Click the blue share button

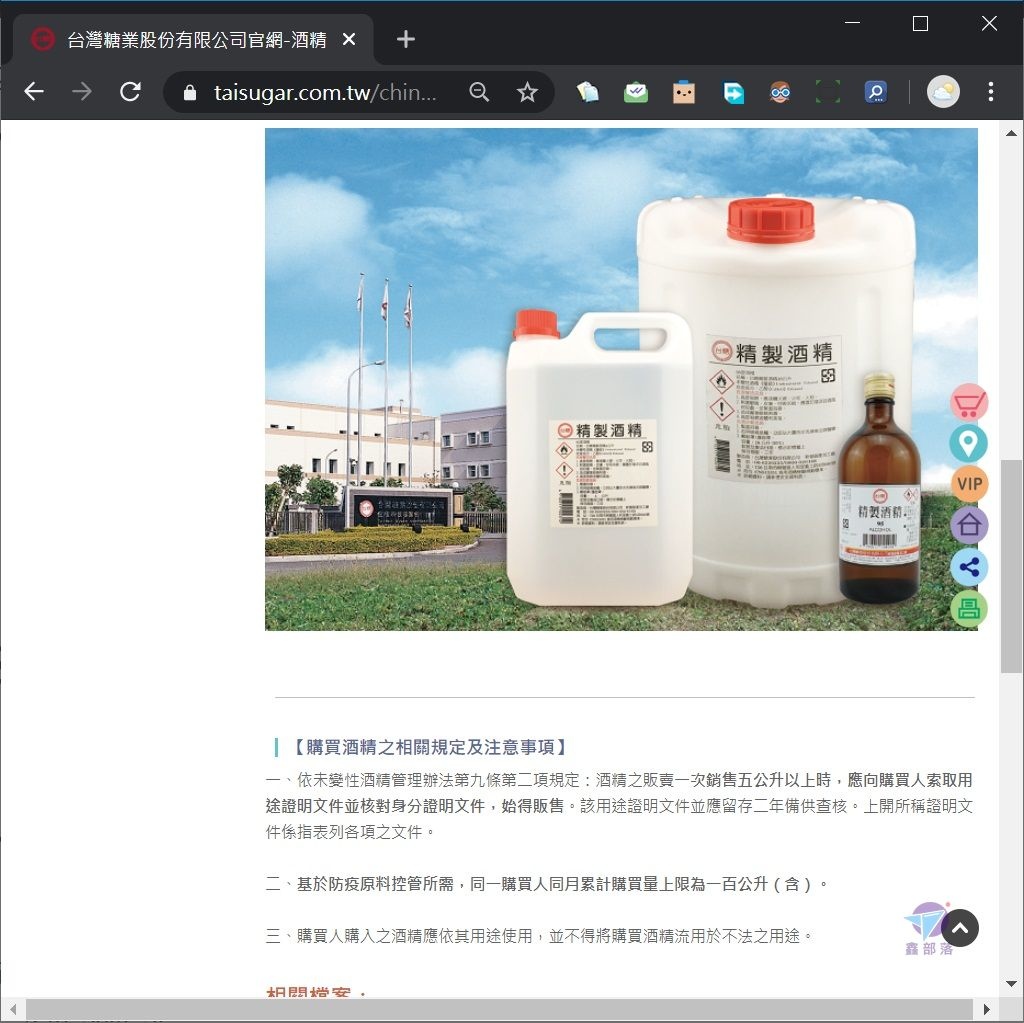click(969, 567)
